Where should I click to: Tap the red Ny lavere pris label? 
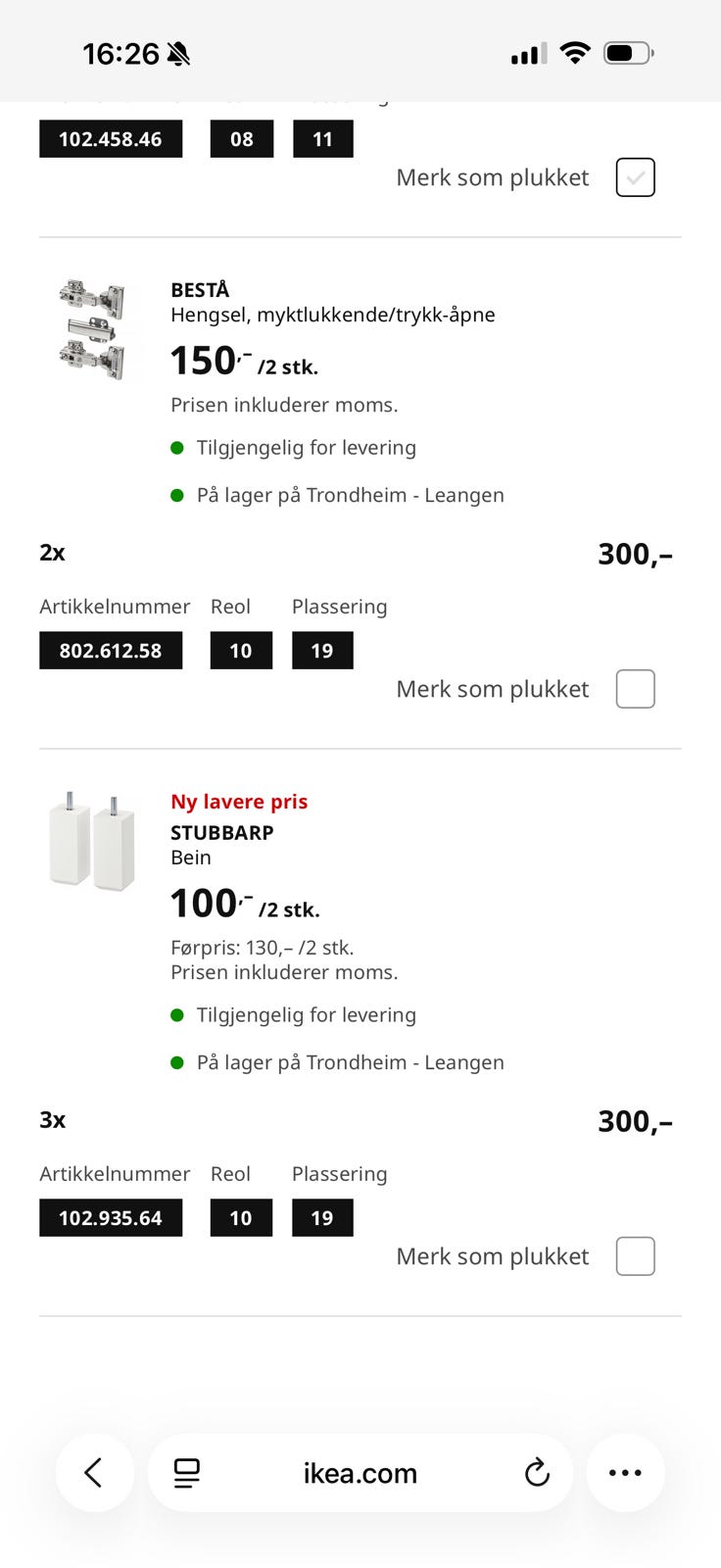239,802
